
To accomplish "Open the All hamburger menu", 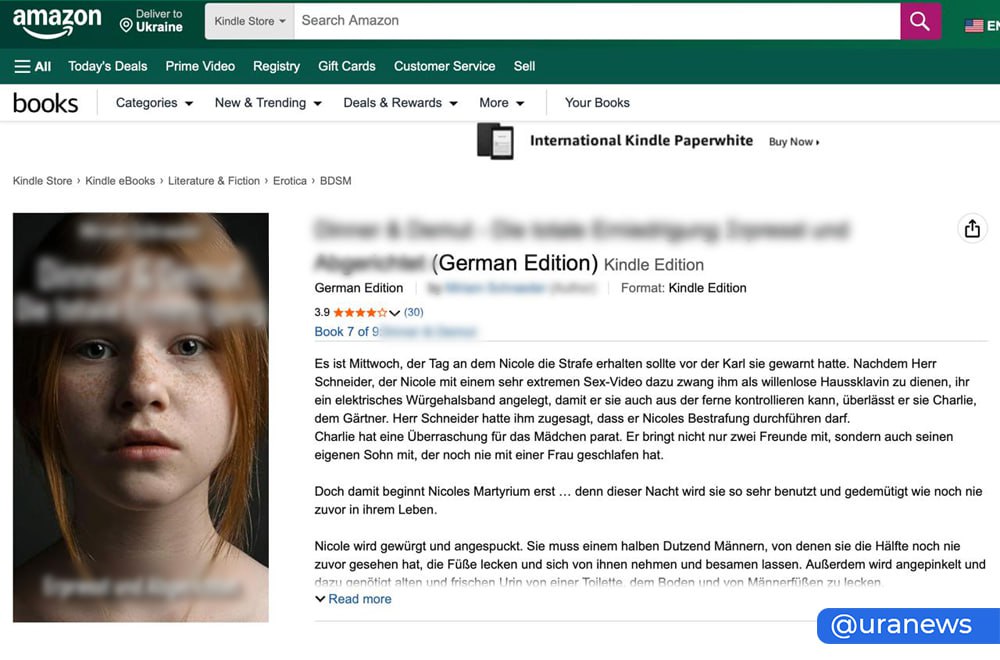I will point(33,66).
